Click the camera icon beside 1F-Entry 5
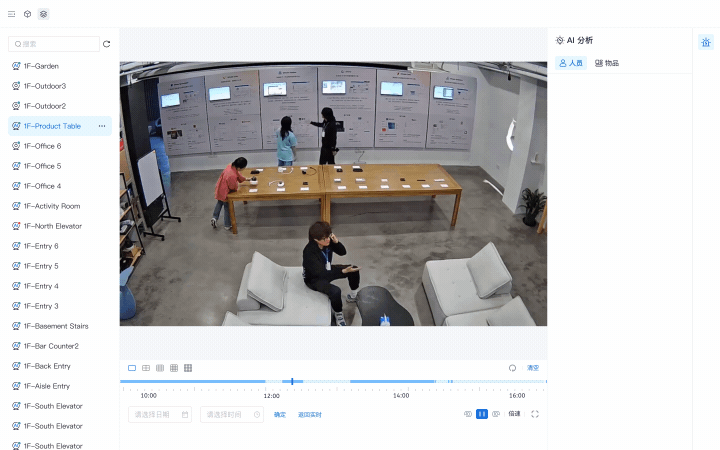Image resolution: width=720 pixels, height=450 pixels. click(x=16, y=266)
